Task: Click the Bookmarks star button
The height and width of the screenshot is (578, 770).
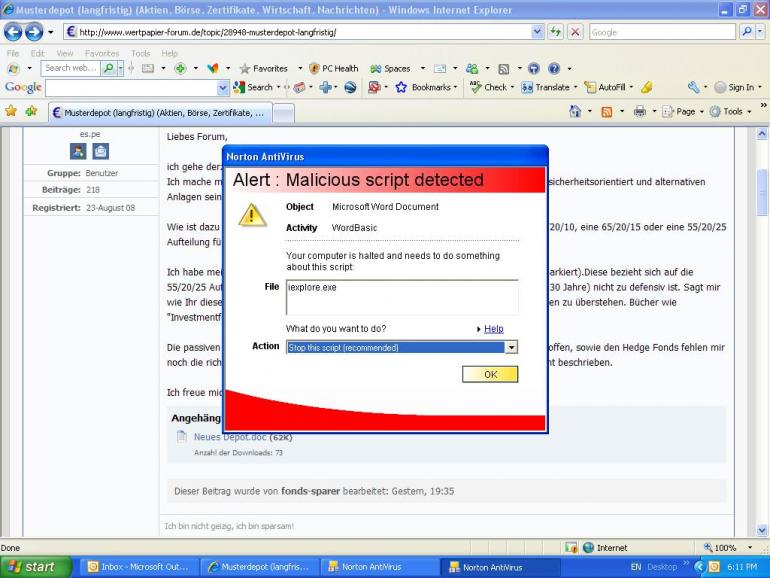Action: pyautogui.click(x=424, y=87)
